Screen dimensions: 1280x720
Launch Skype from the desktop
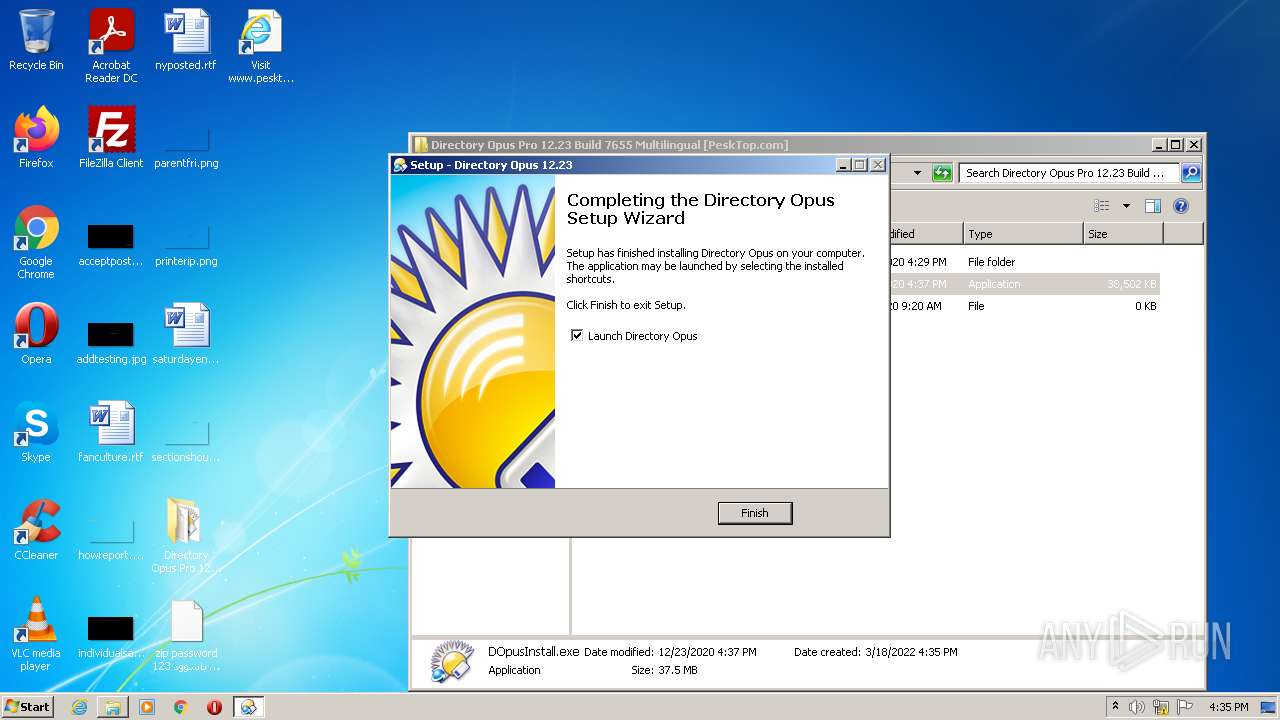click(36, 432)
